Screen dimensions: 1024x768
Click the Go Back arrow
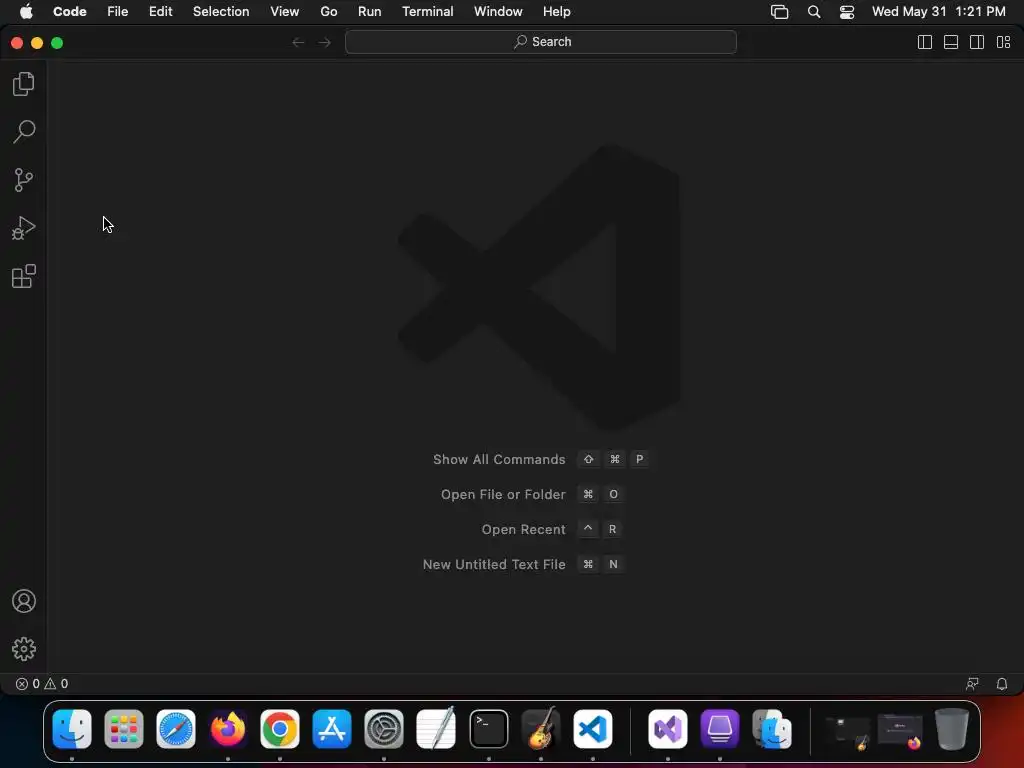point(298,42)
